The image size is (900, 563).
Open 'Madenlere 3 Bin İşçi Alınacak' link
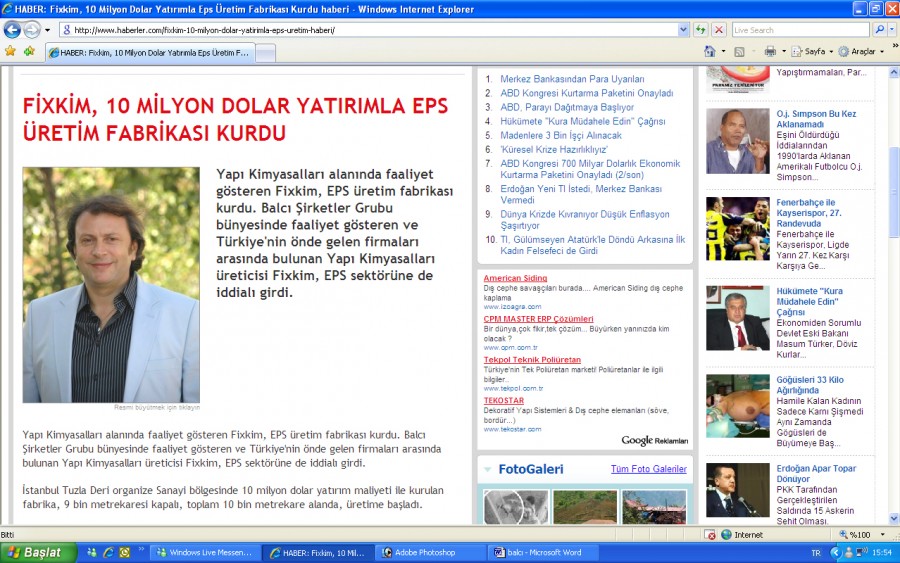point(560,135)
